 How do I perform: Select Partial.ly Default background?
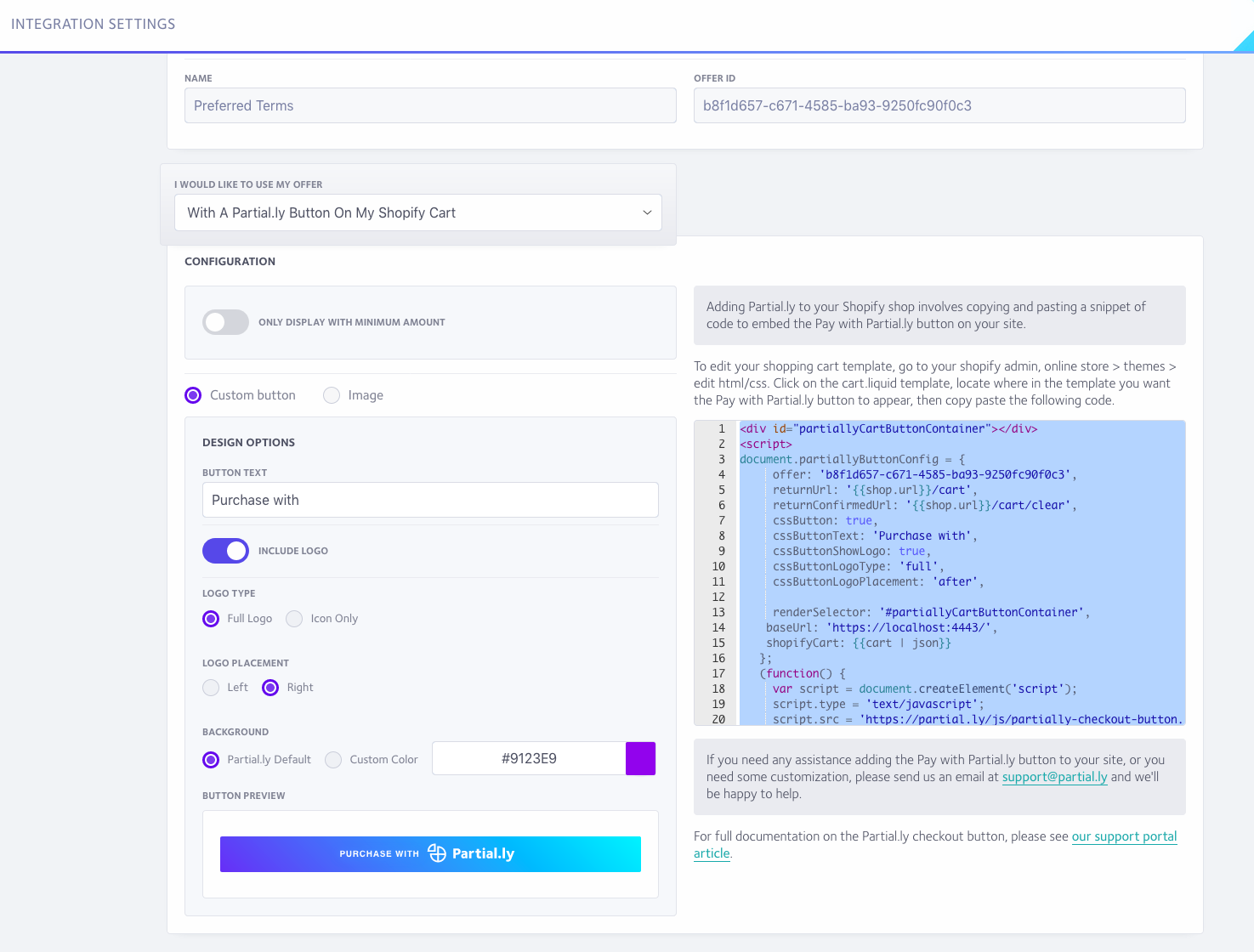(x=211, y=760)
